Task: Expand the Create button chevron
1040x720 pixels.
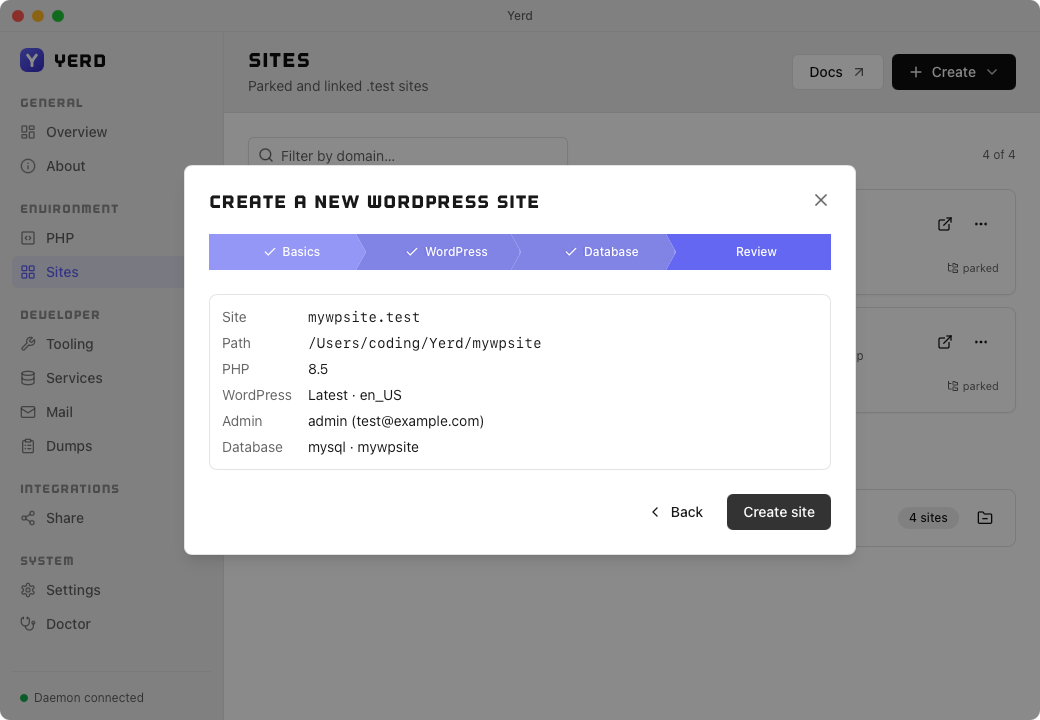Action: [x=992, y=72]
